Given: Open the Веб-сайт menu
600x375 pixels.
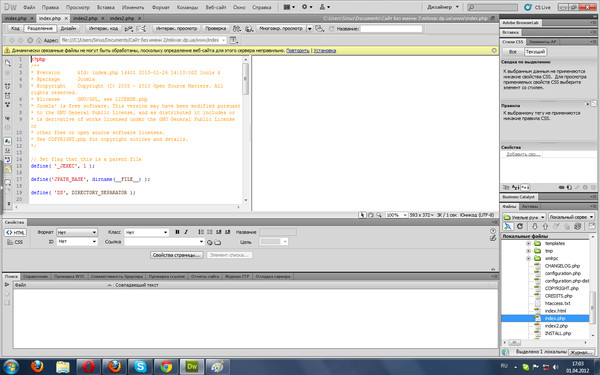Looking at the screenshot, I should tap(216, 7).
